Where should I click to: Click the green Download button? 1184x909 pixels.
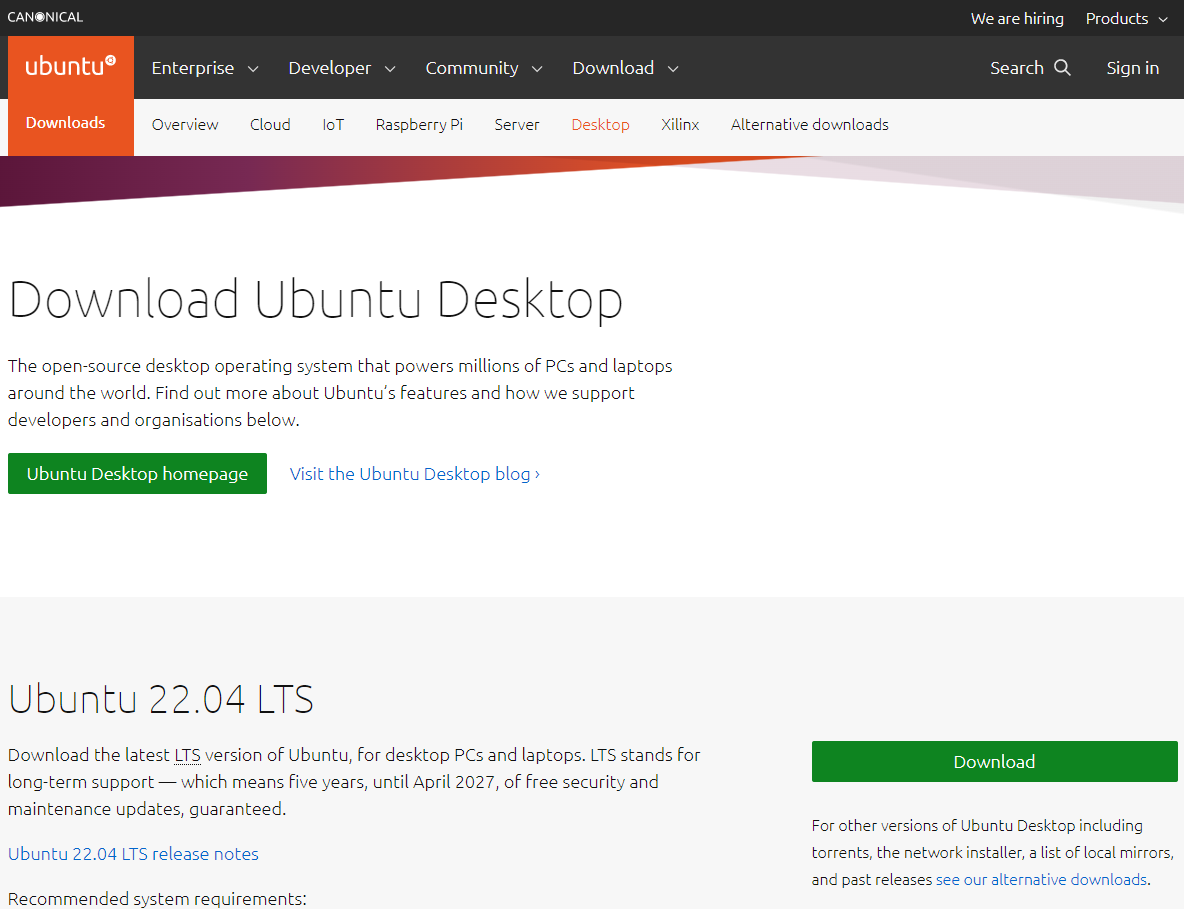click(994, 761)
